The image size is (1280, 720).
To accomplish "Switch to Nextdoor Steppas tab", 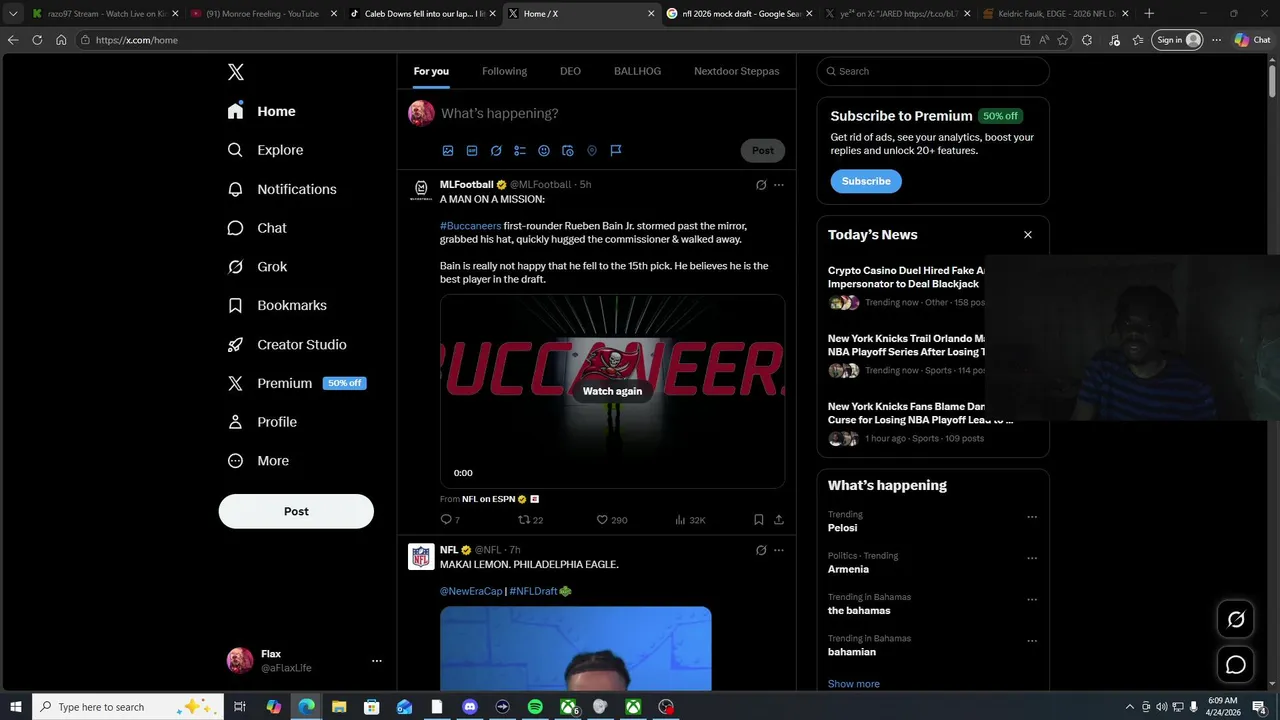I will [x=736, y=71].
